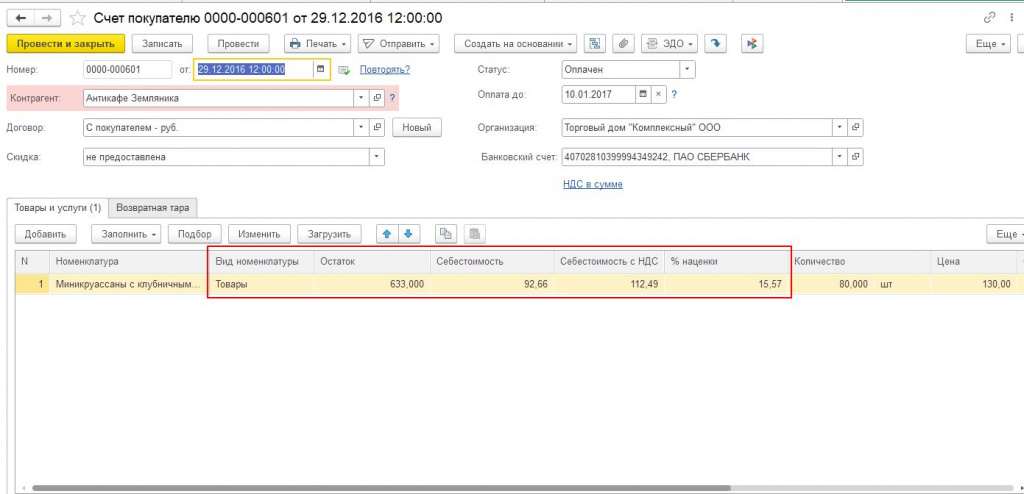The width and height of the screenshot is (1024, 494).
Task: Open the attached files paperclip icon
Action: point(623,44)
